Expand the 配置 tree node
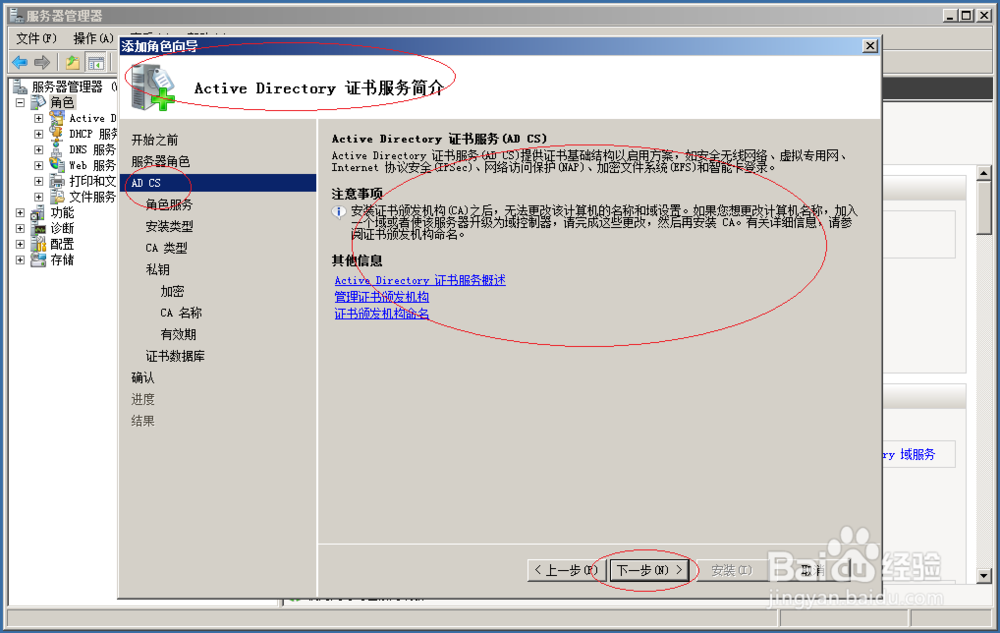The height and width of the screenshot is (633, 1000). (20, 244)
